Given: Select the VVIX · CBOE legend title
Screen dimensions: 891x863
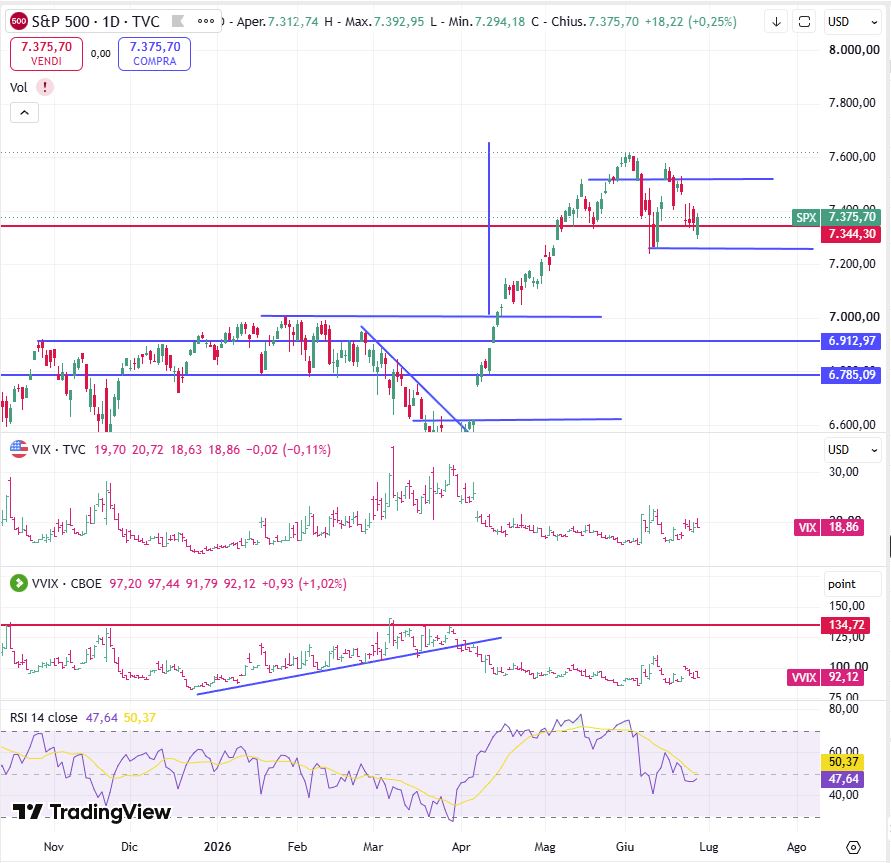Looking at the screenshot, I should [66, 584].
